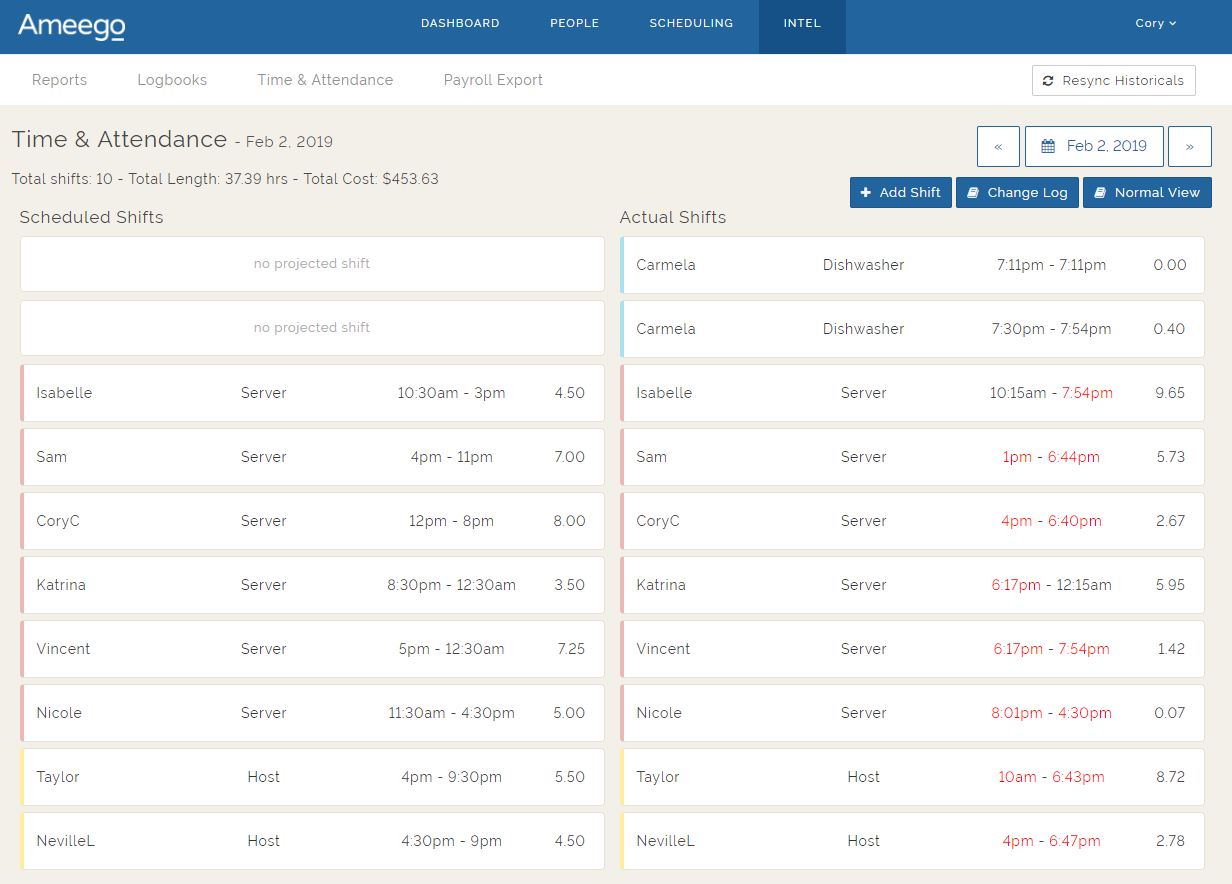Open the Dashboard menu item
The width and height of the screenshot is (1232, 884).
click(460, 23)
